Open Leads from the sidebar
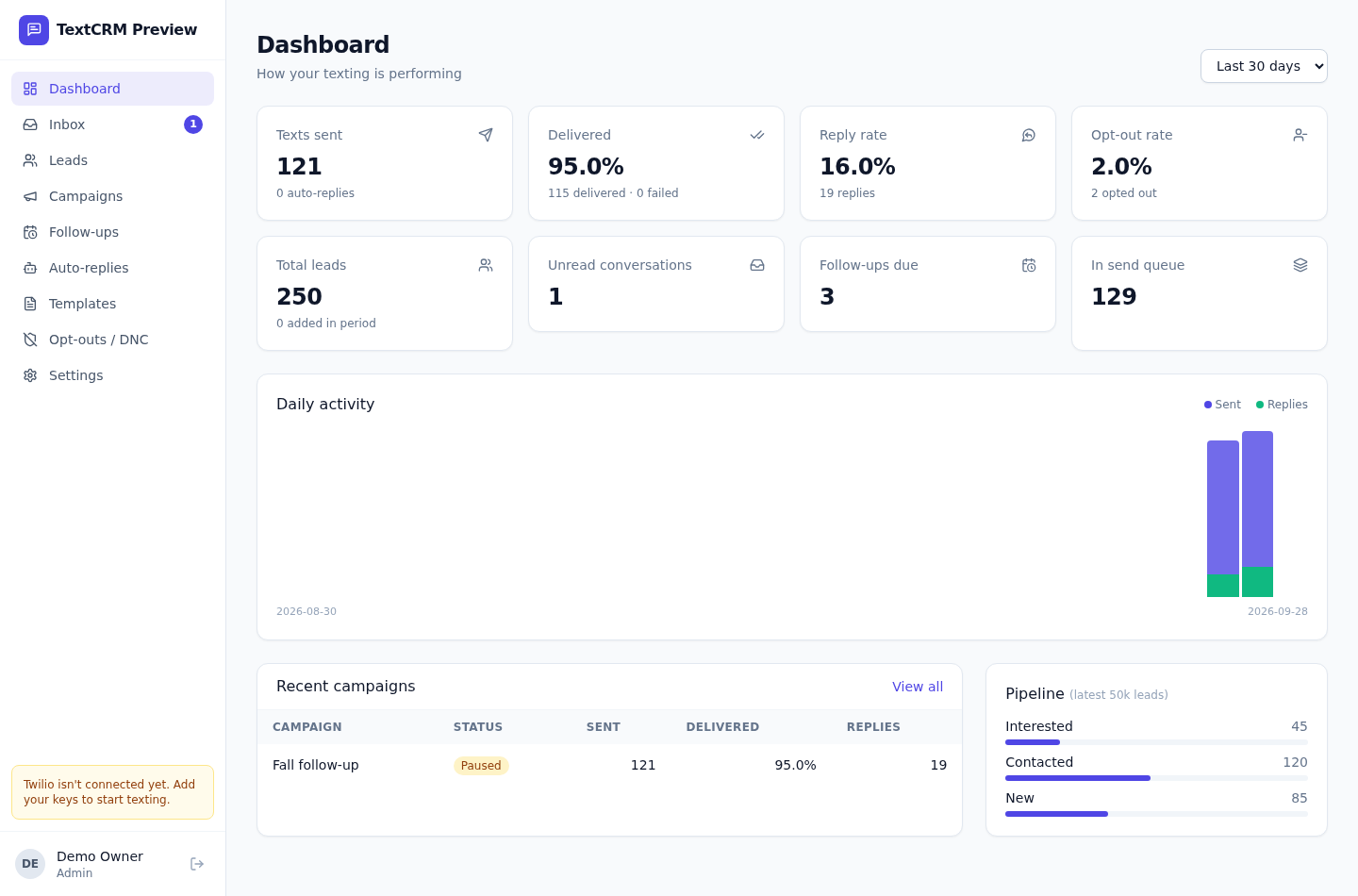The height and width of the screenshot is (896, 1358). [x=112, y=160]
